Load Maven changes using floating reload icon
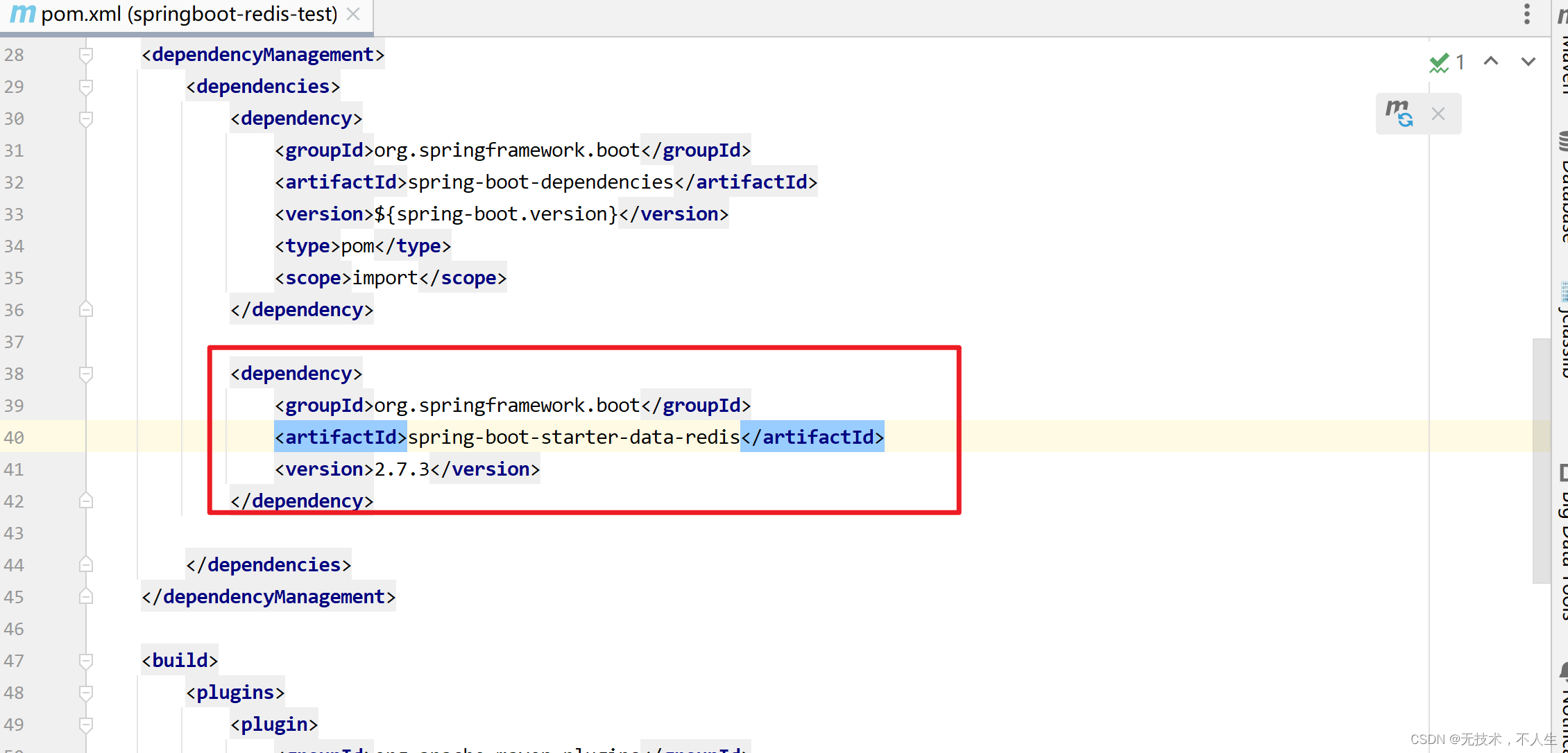The width and height of the screenshot is (1568, 753). click(x=1399, y=113)
